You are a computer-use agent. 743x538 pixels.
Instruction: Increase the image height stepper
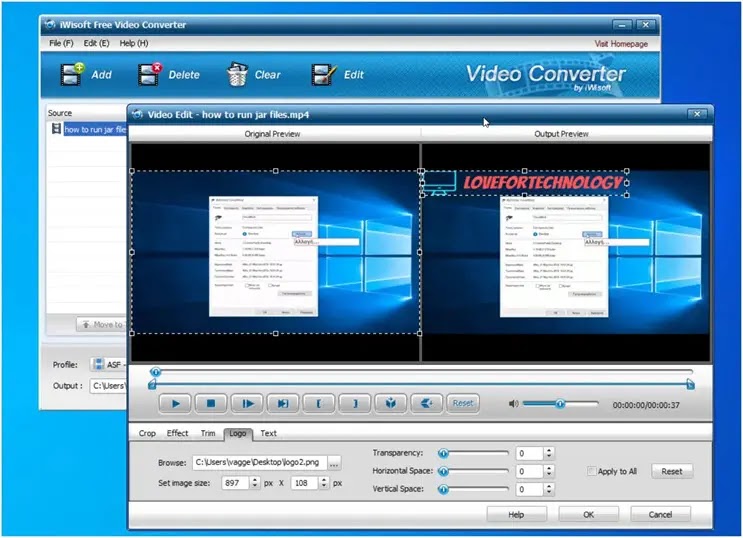(324, 480)
